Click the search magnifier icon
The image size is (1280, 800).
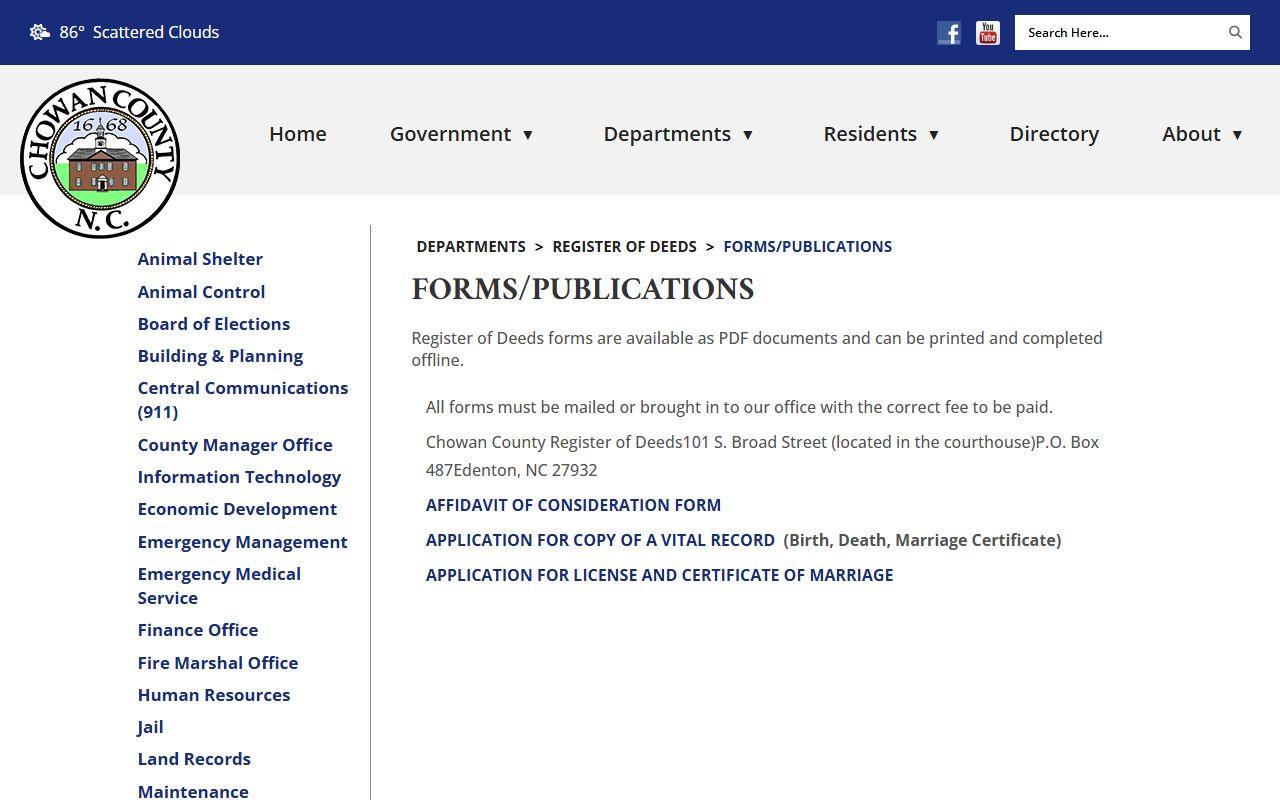[x=1235, y=32]
